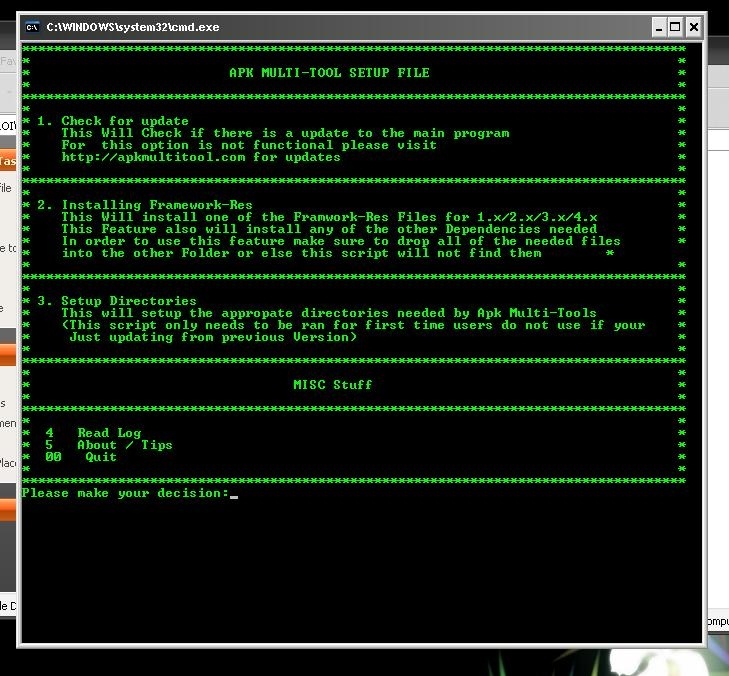729x676 pixels.
Task: Click the '4 Read Log' option text
Action: pos(93,433)
